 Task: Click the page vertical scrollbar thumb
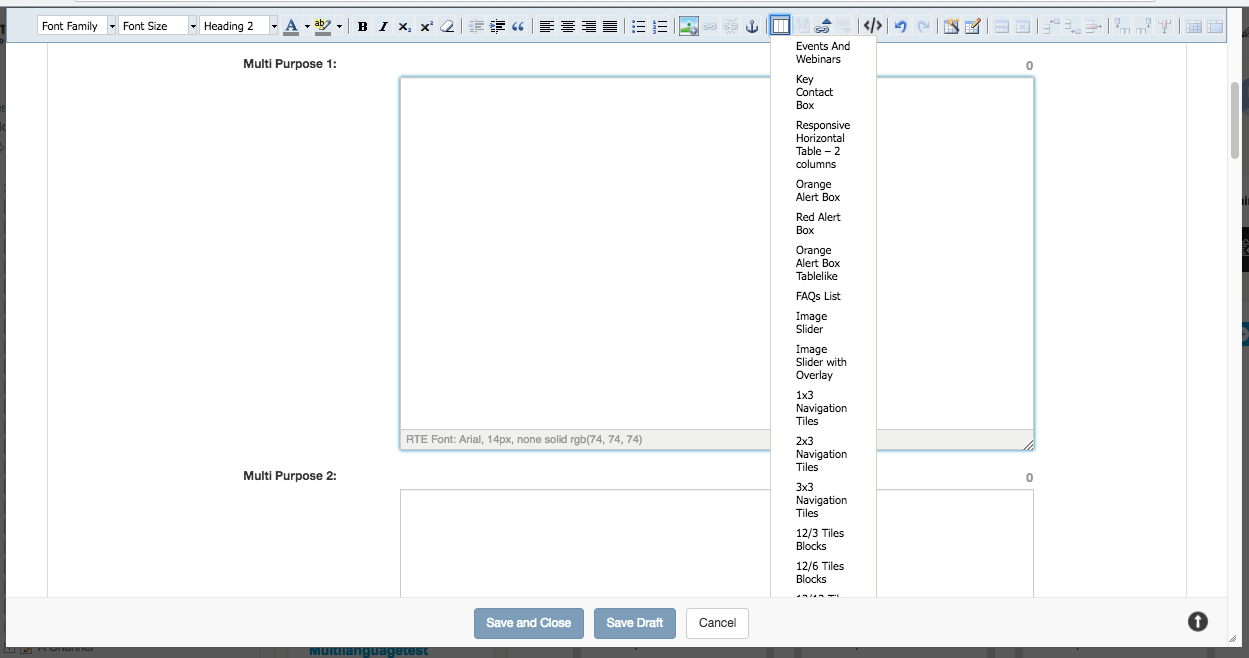1236,120
